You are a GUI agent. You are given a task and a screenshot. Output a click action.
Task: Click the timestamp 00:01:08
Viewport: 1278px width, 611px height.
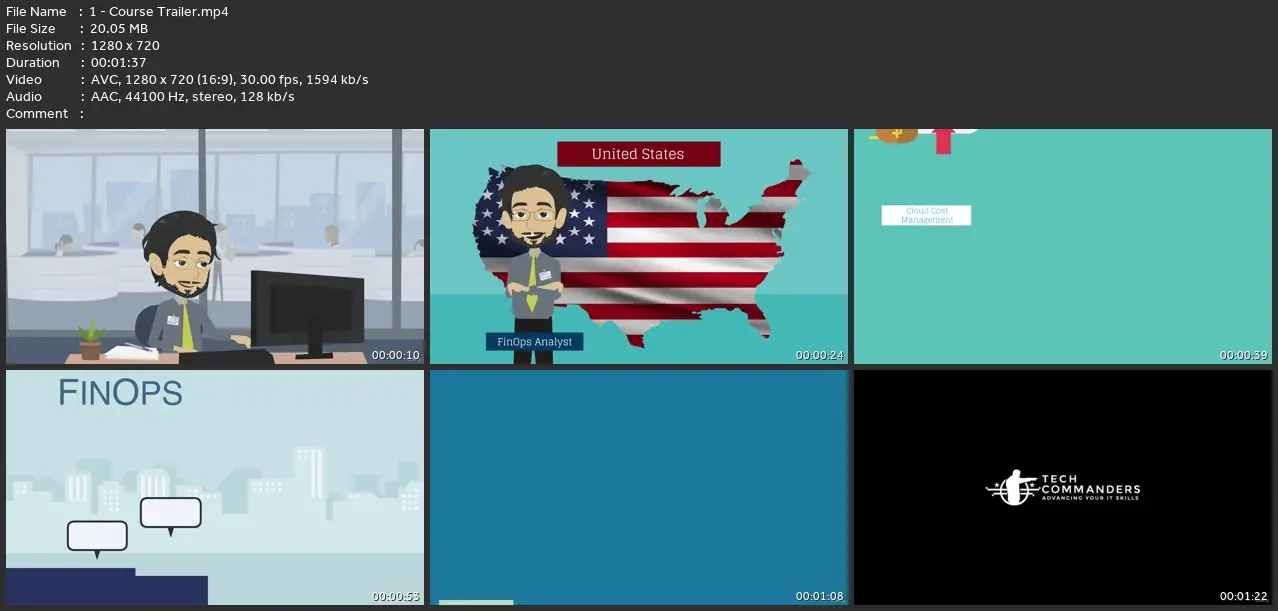(820, 596)
